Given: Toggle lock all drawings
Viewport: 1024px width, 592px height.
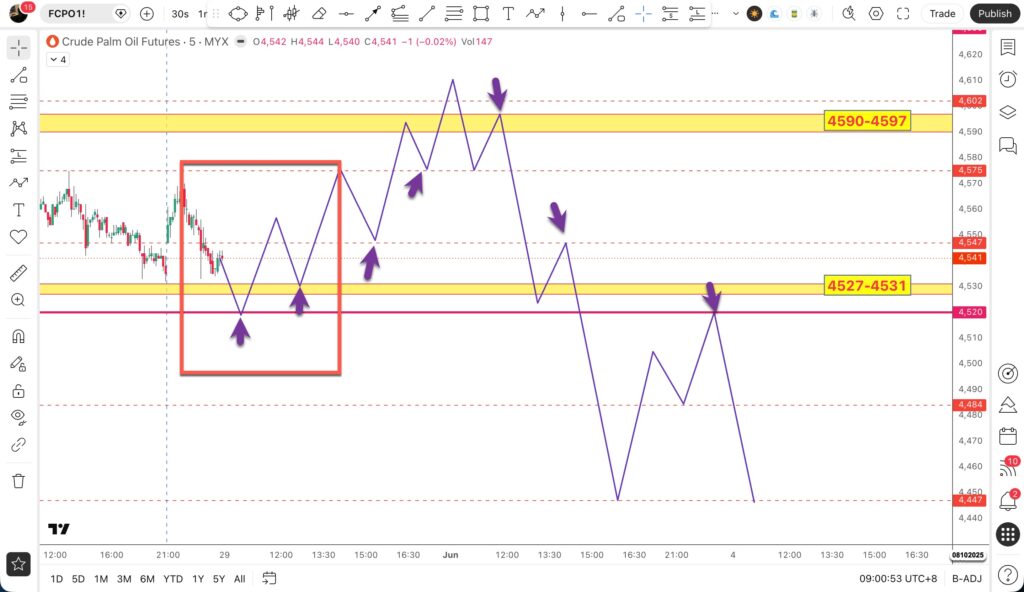Looking at the screenshot, I should (x=18, y=391).
